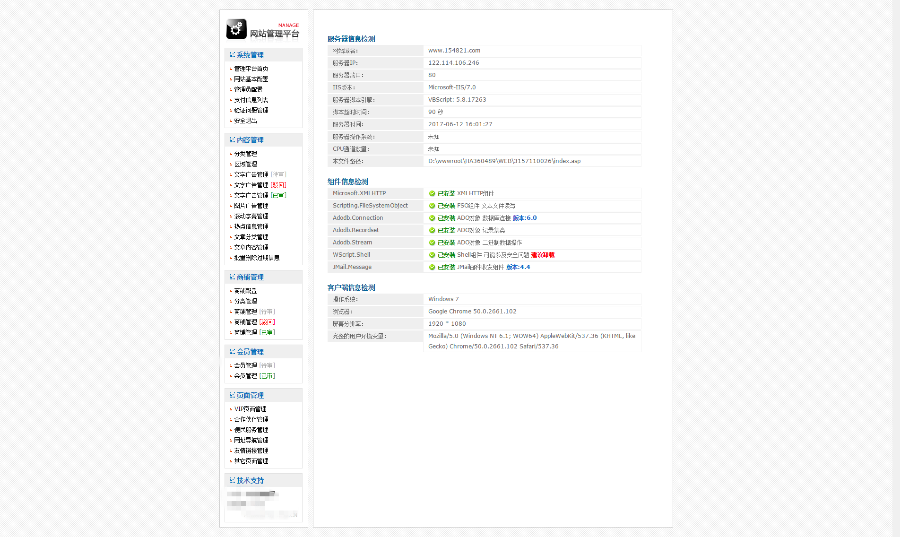
Task: Click the icon beside 商铺管理 header
Action: click(x=232, y=277)
